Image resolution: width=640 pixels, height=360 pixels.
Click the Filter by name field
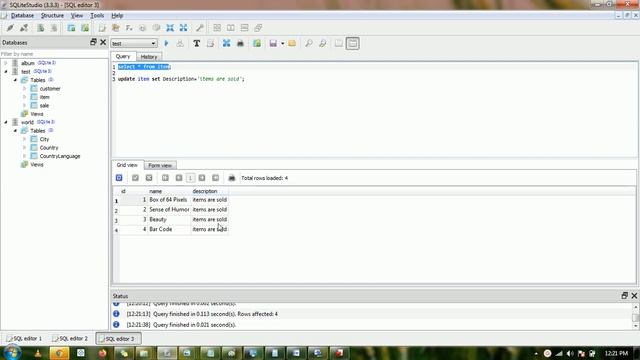point(54,54)
